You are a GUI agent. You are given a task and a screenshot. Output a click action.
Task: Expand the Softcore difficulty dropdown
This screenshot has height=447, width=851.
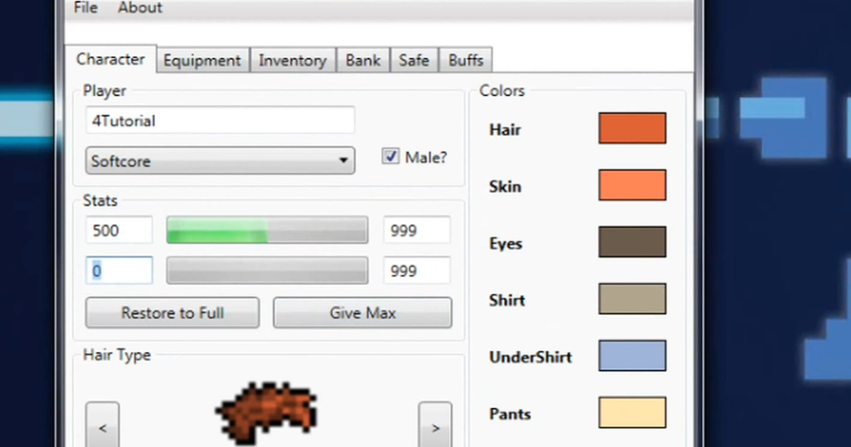click(220, 161)
